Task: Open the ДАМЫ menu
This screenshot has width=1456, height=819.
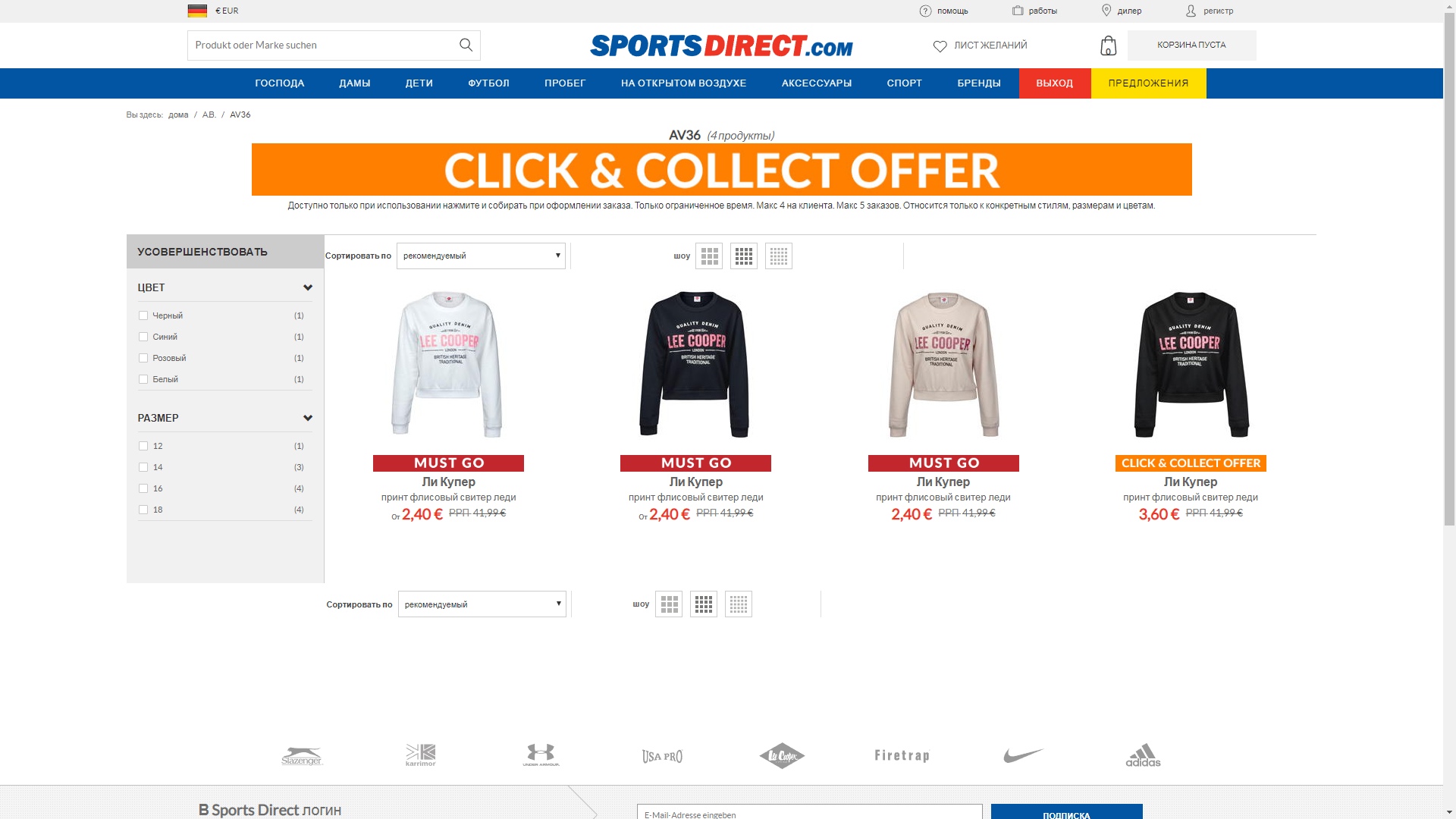Action: click(x=355, y=83)
